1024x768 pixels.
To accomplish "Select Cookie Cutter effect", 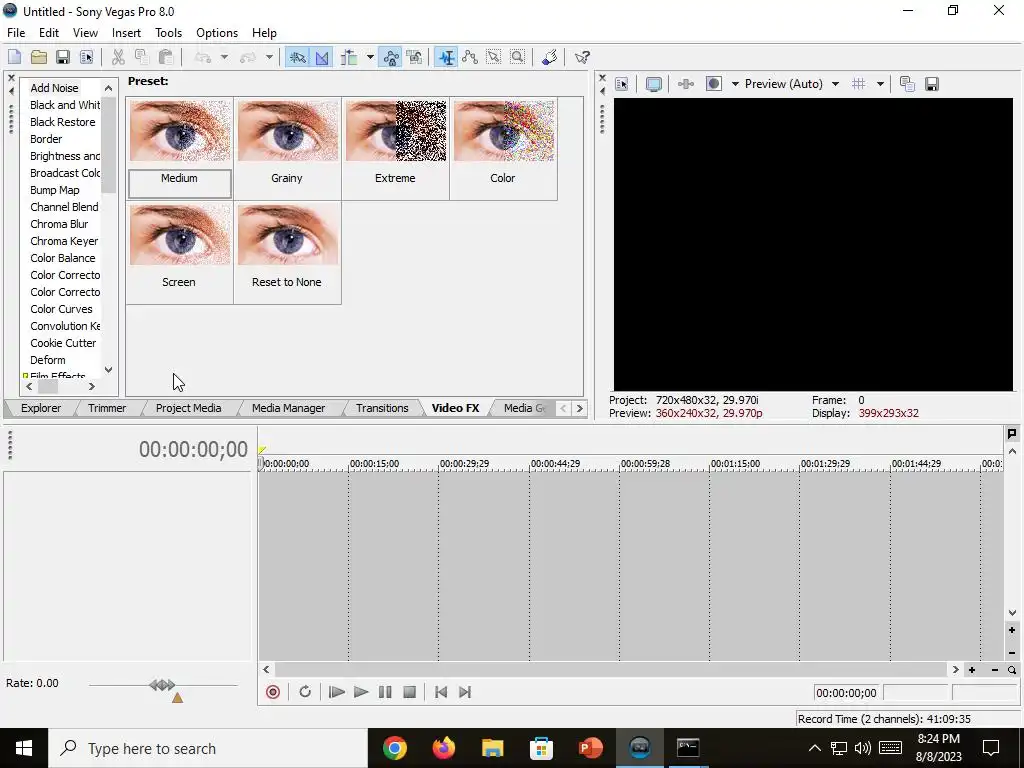I will [63, 343].
